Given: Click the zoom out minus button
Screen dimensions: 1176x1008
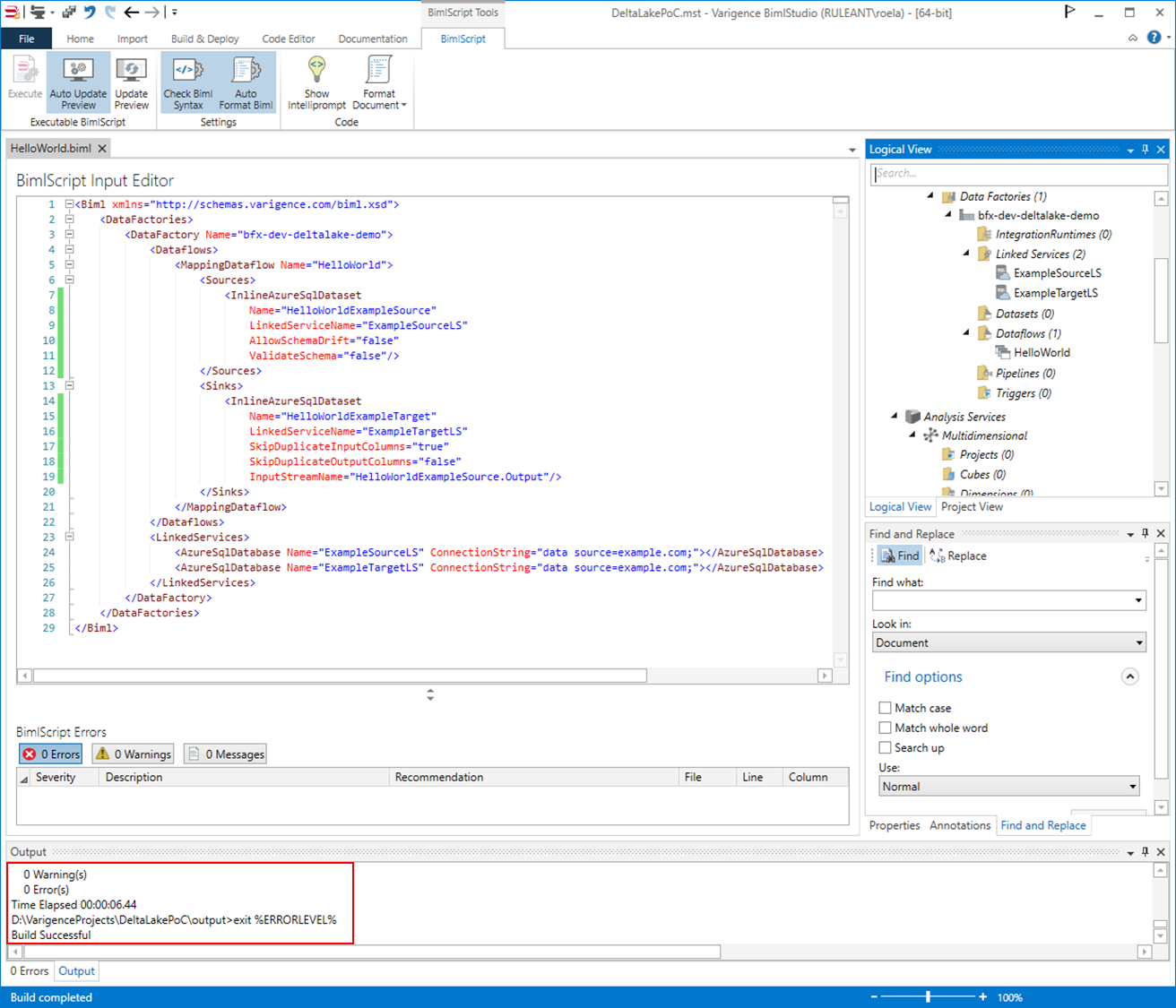Looking at the screenshot, I should pos(874,996).
